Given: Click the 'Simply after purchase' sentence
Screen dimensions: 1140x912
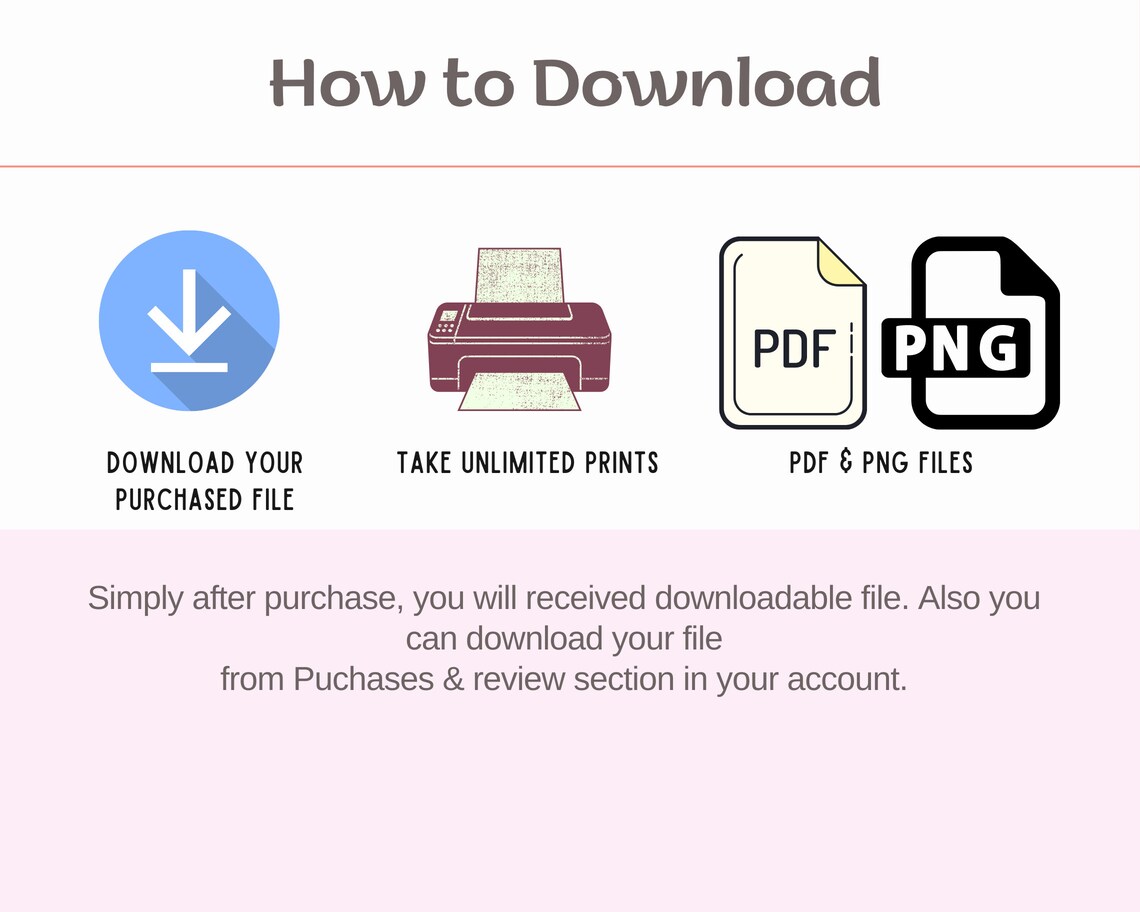Looking at the screenshot, I should pos(564,598).
